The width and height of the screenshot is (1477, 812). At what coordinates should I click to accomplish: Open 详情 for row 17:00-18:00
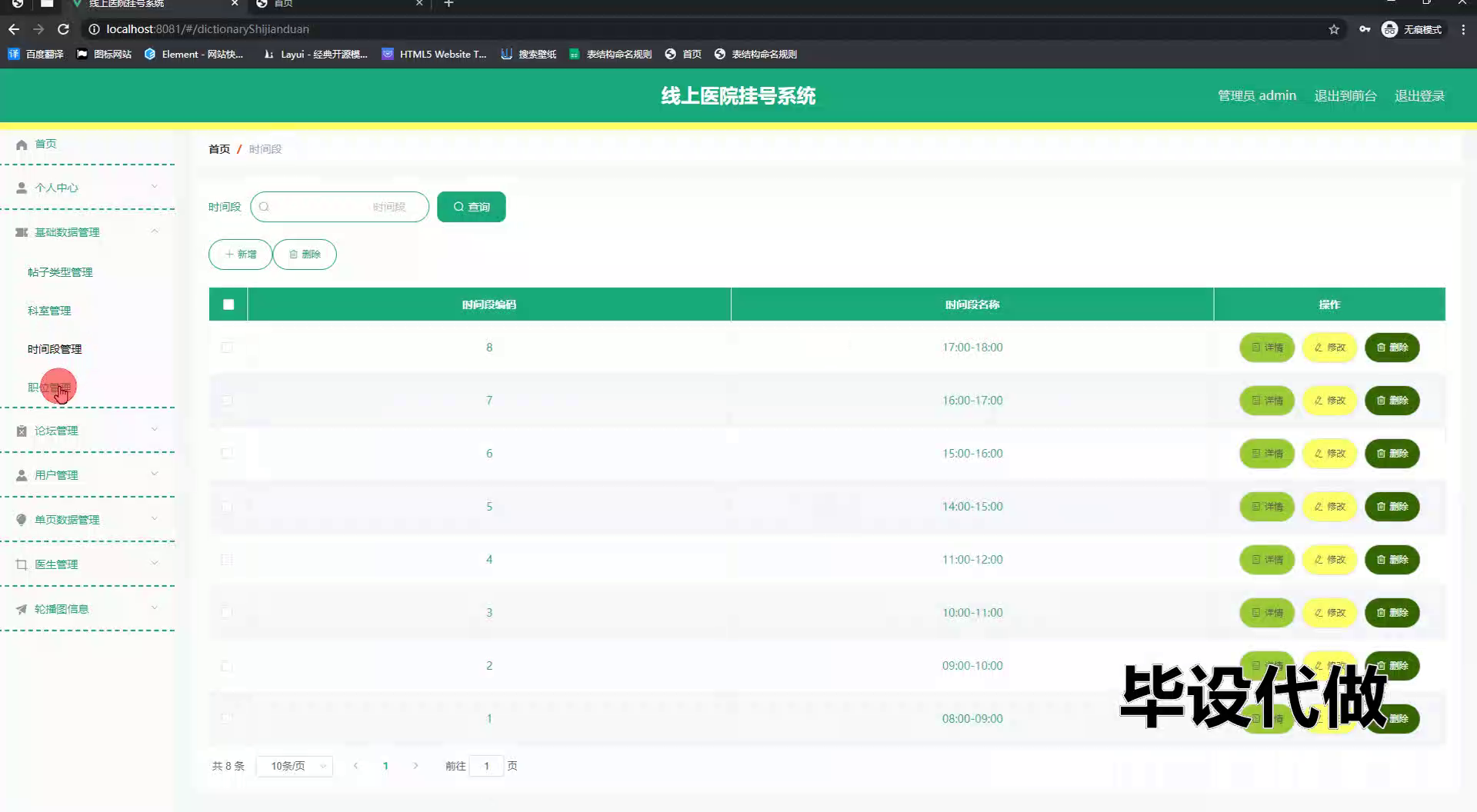[x=1267, y=348]
